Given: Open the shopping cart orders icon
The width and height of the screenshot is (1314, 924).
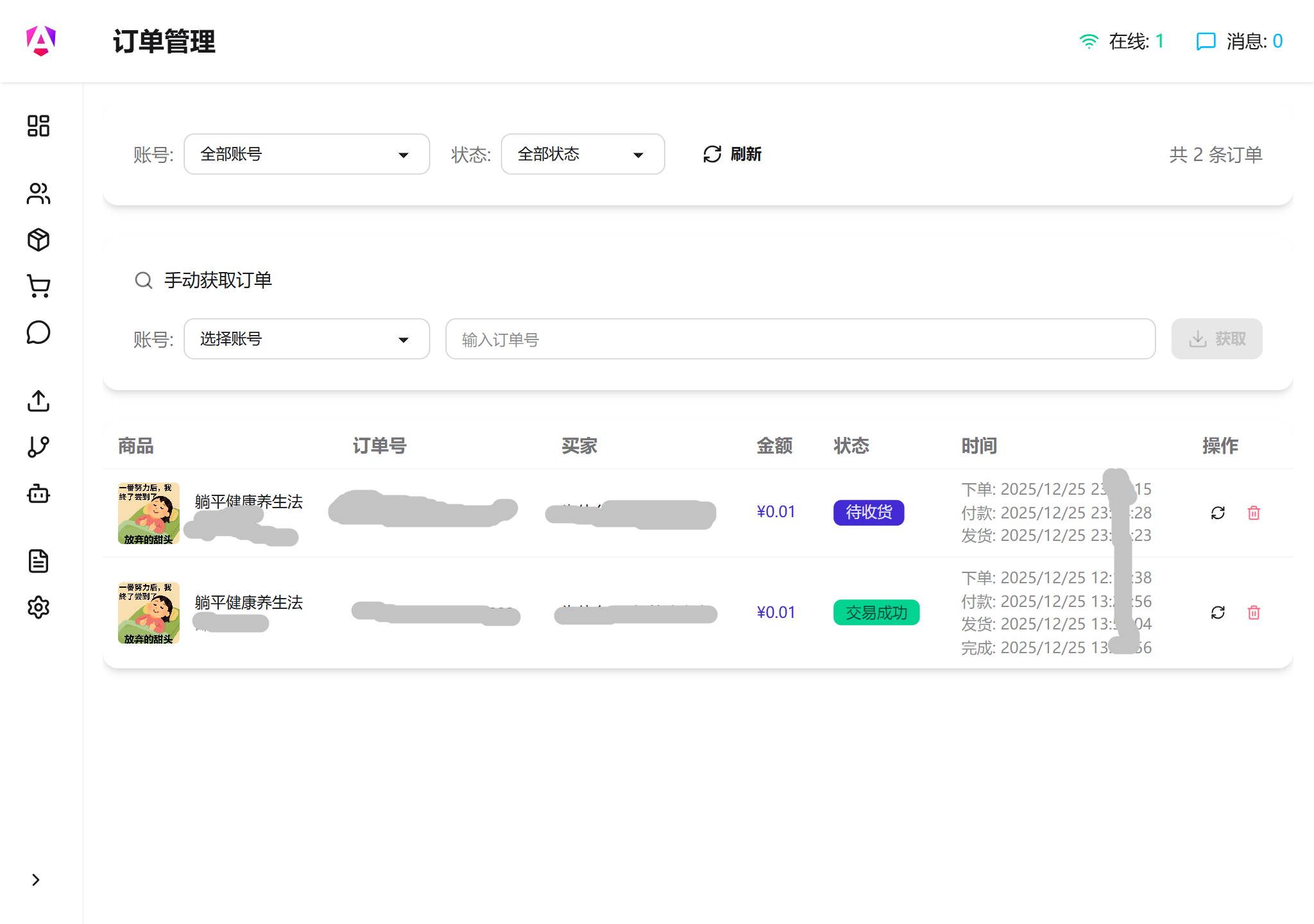Looking at the screenshot, I should coord(38,286).
